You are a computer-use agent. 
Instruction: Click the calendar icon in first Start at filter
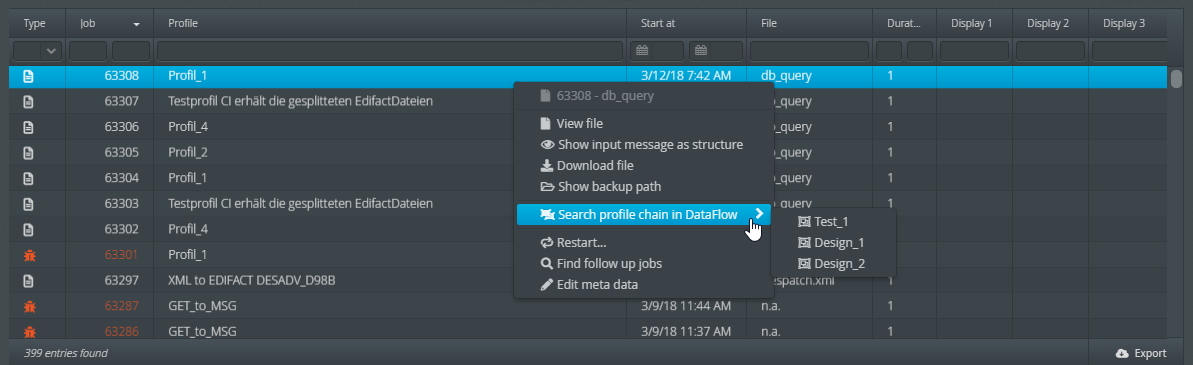[x=642, y=51]
